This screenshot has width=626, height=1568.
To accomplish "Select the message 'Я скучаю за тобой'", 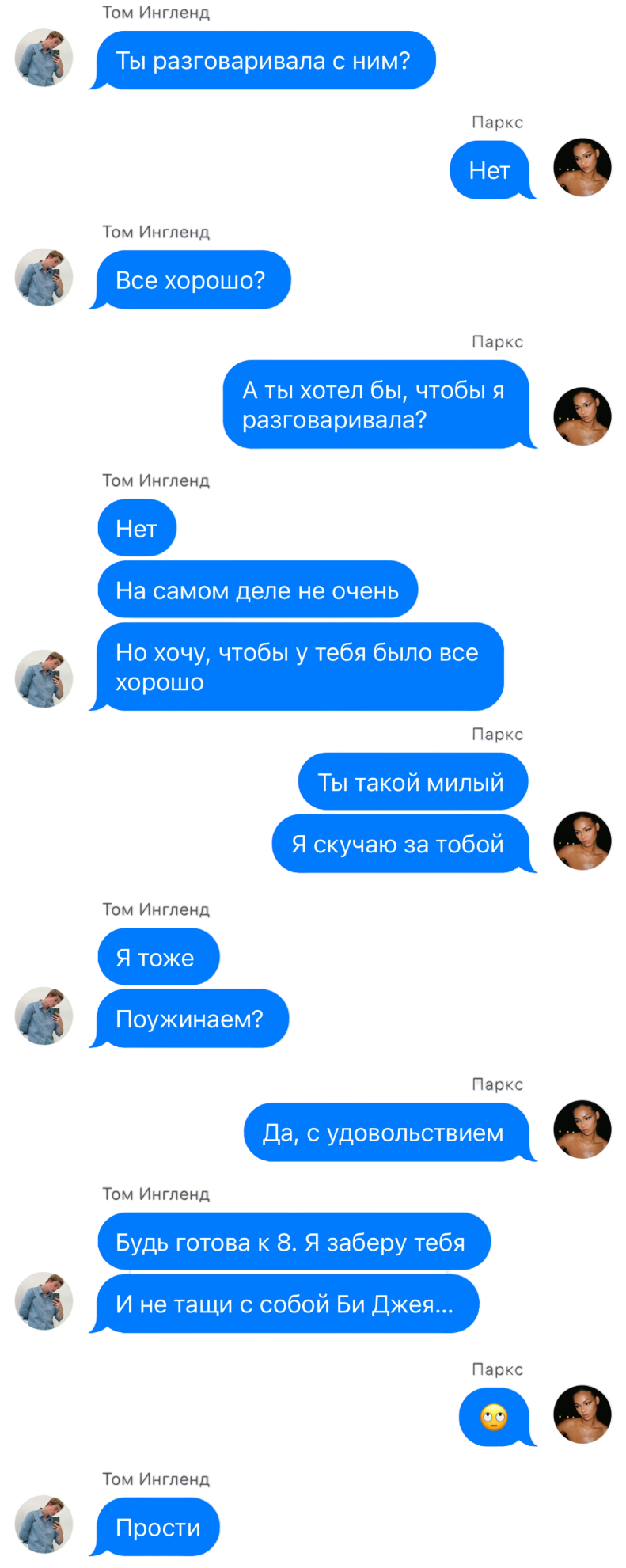I will pos(403,844).
